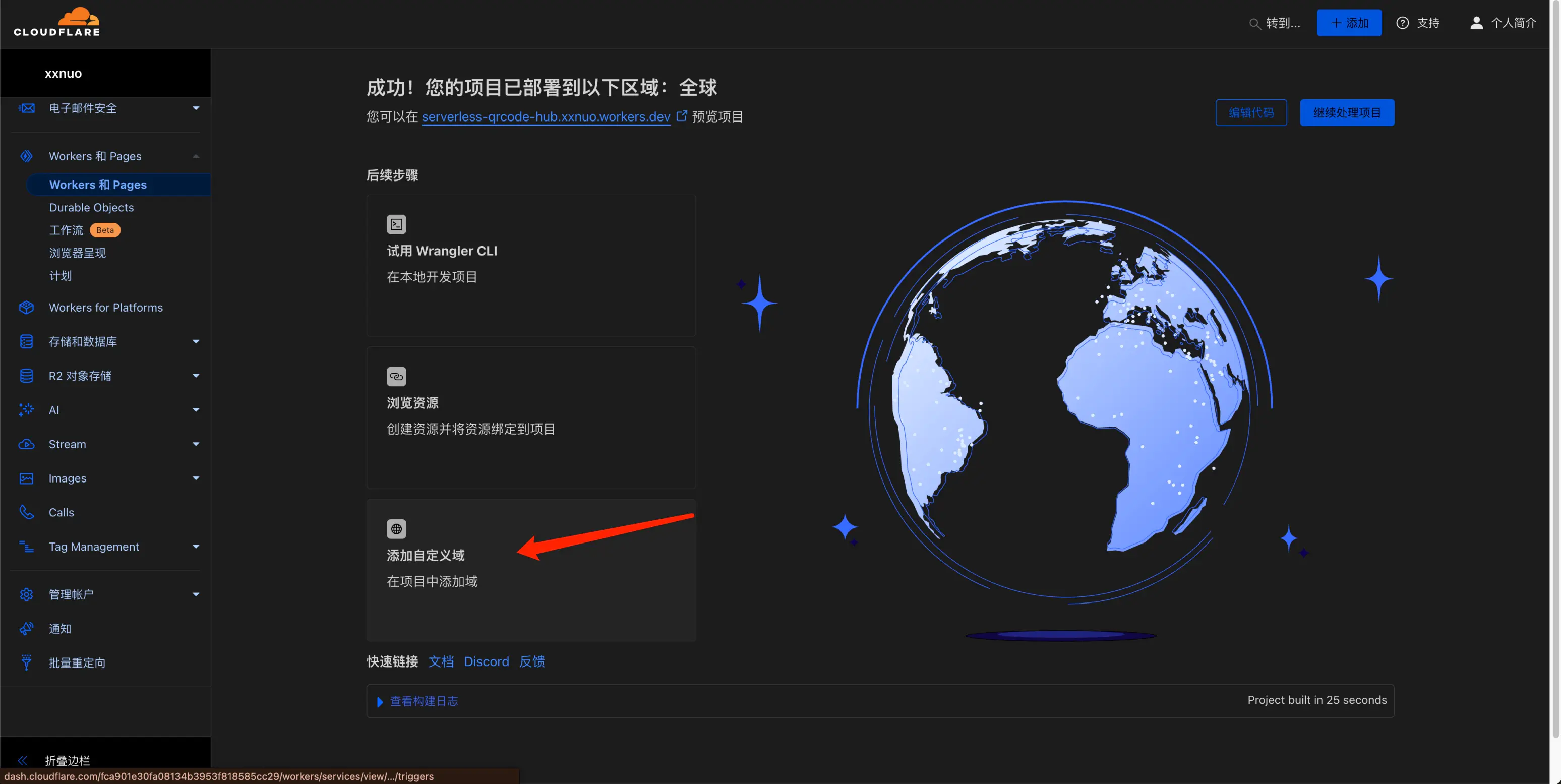The width and height of the screenshot is (1561, 784).
Task: Click the 继续处理项目 button
Action: click(1347, 112)
